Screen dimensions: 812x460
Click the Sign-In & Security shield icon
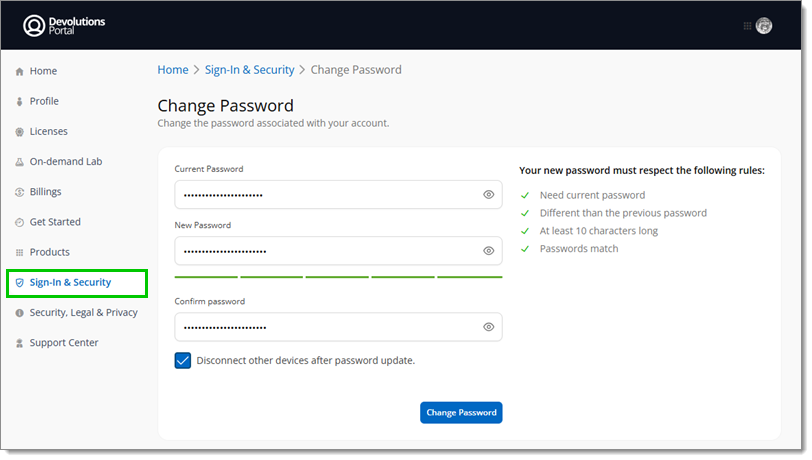click(20, 282)
